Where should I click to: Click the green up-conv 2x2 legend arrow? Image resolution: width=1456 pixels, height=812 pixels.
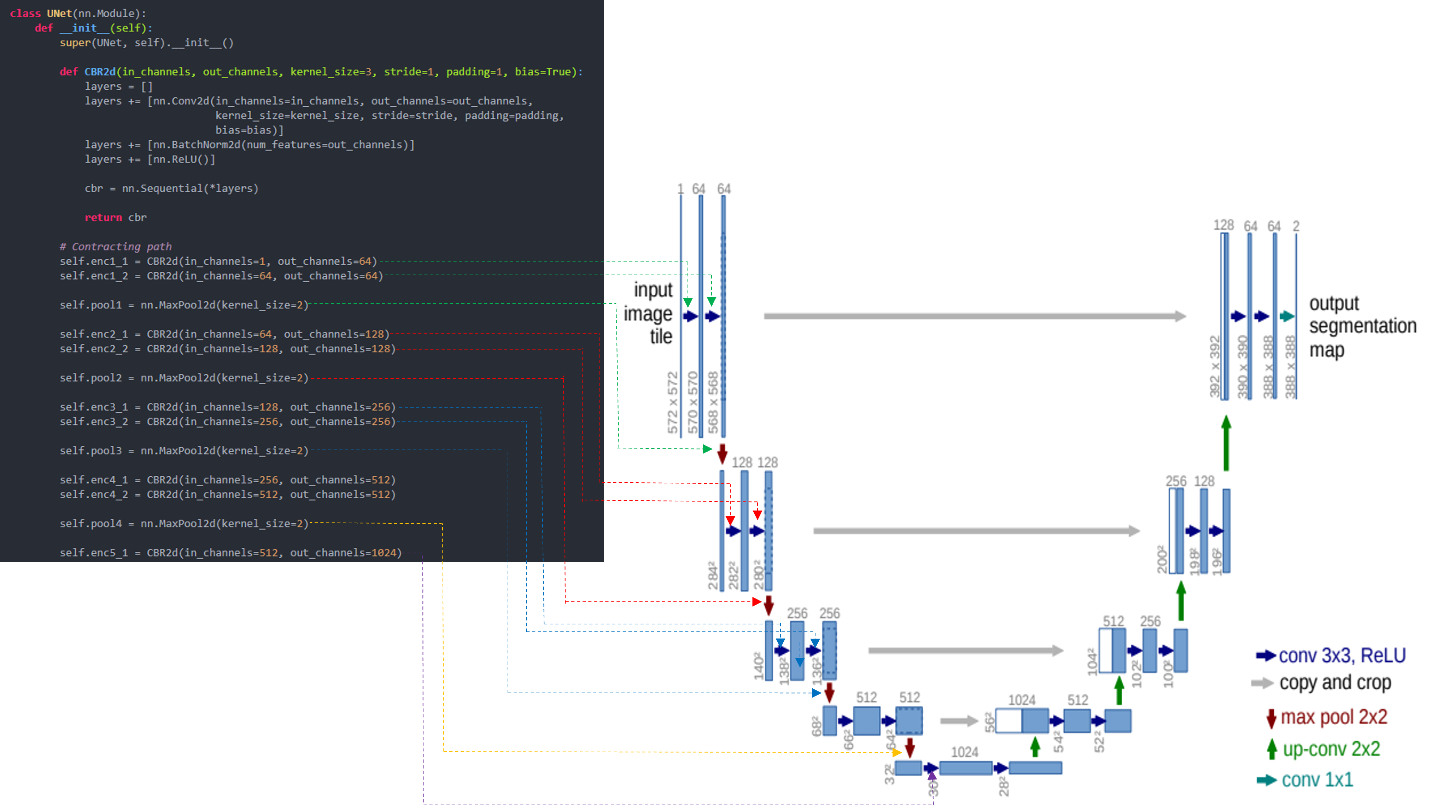tap(1272, 749)
